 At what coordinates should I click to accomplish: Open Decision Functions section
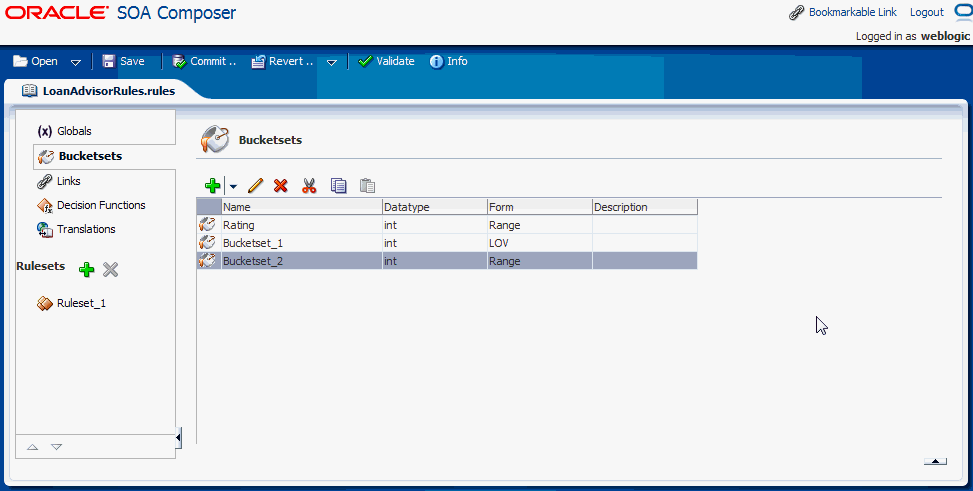101,205
